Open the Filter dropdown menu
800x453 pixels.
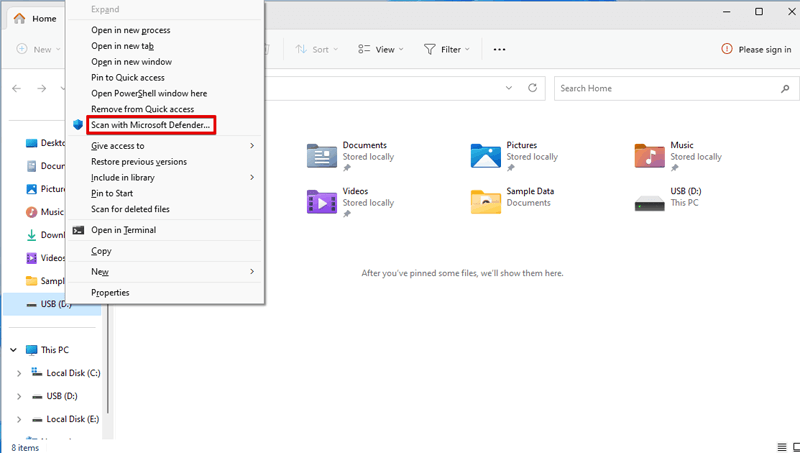pos(447,49)
